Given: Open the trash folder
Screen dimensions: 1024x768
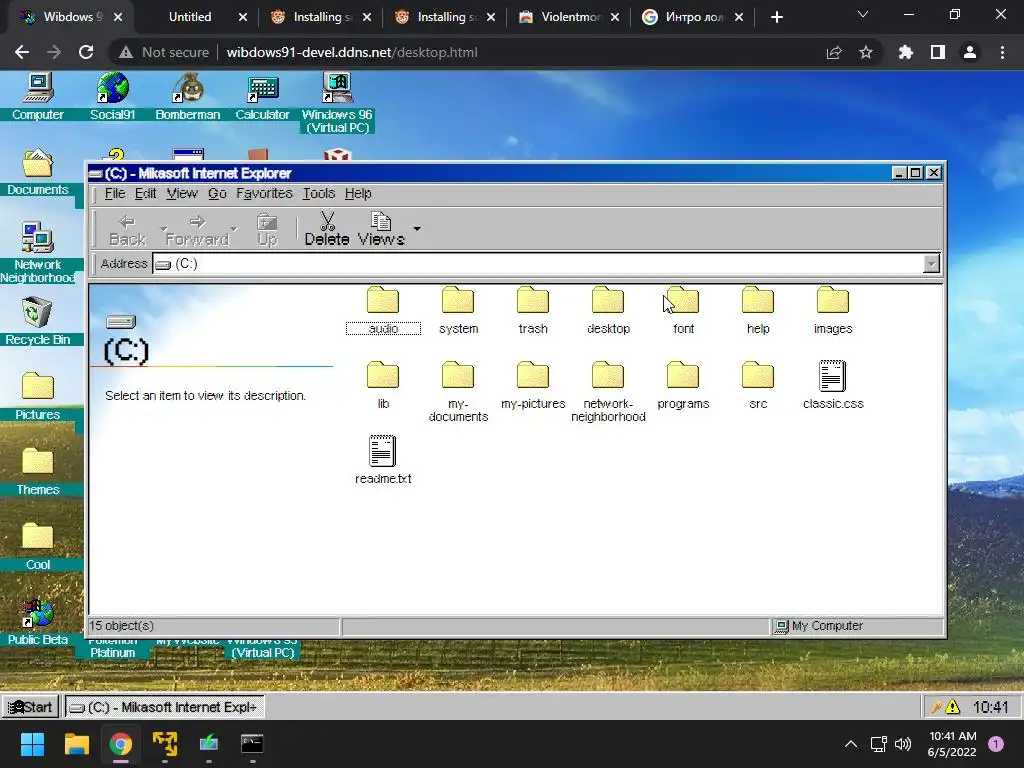Looking at the screenshot, I should (x=533, y=311).
